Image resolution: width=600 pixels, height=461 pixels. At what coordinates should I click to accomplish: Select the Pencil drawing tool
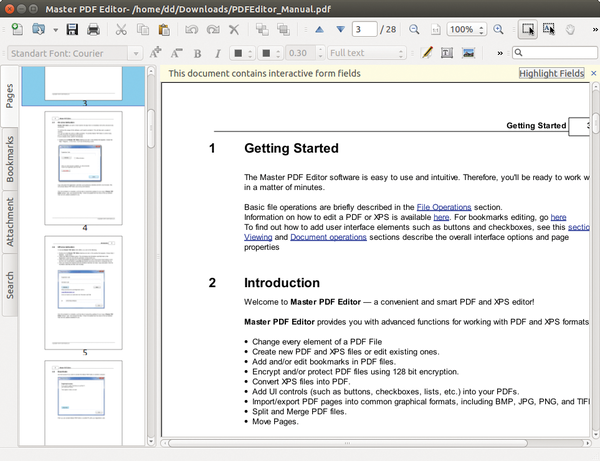427,53
